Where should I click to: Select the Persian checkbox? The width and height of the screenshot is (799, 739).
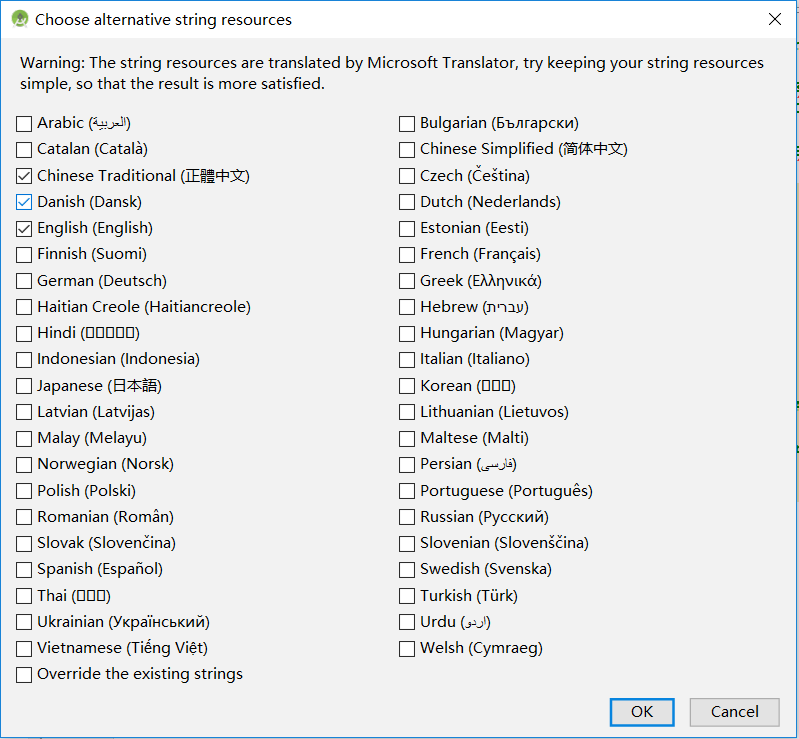[x=407, y=465]
